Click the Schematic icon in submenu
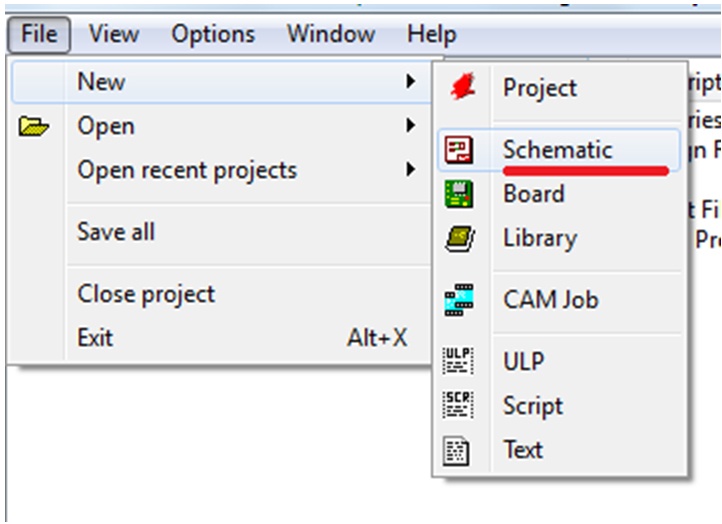The image size is (722, 524). click(x=458, y=150)
